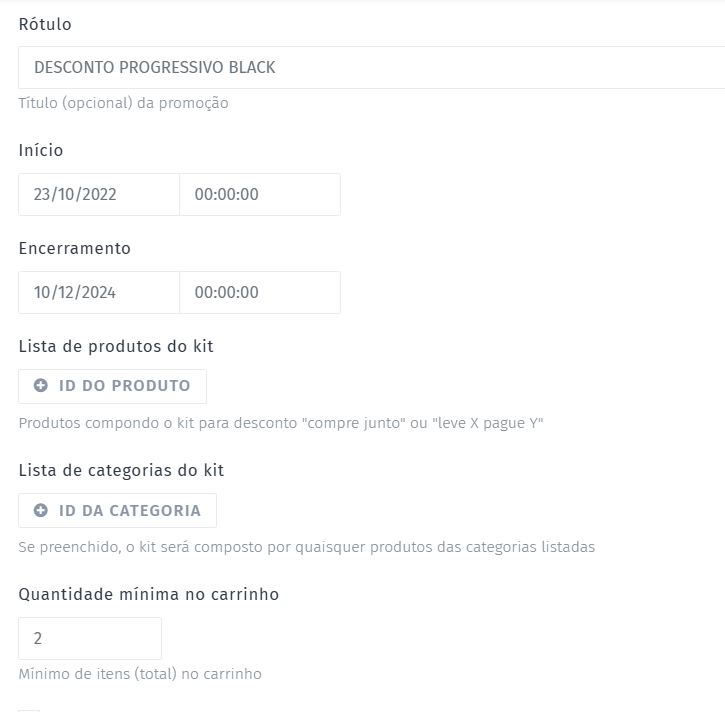The image size is (725, 712).
Task: Focus the Rótulo field with DESCONTO PROGRESSIVO BLACK
Action: 370,68
